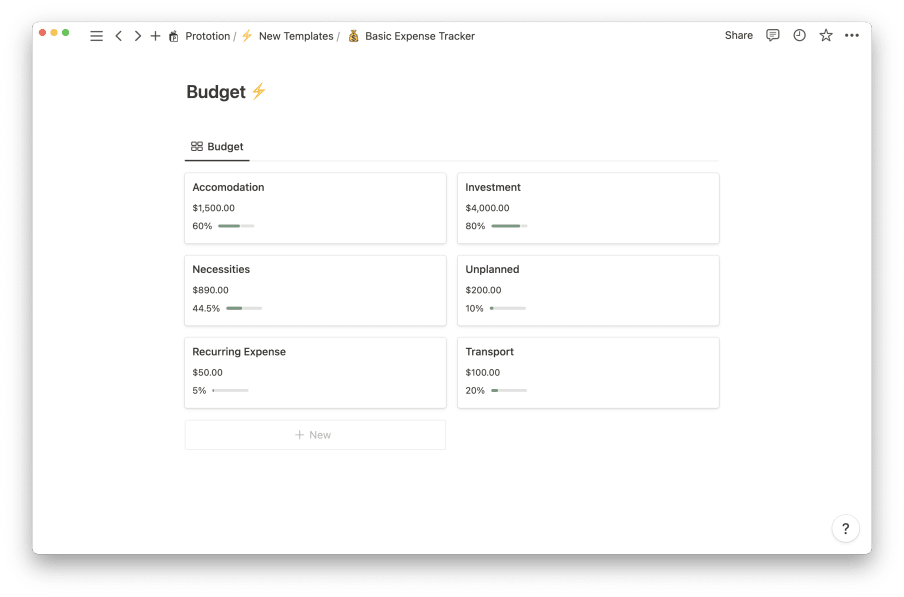Screen dimensions: 904x597
Task: Click the Prototion workspace icon
Action: [174, 36]
